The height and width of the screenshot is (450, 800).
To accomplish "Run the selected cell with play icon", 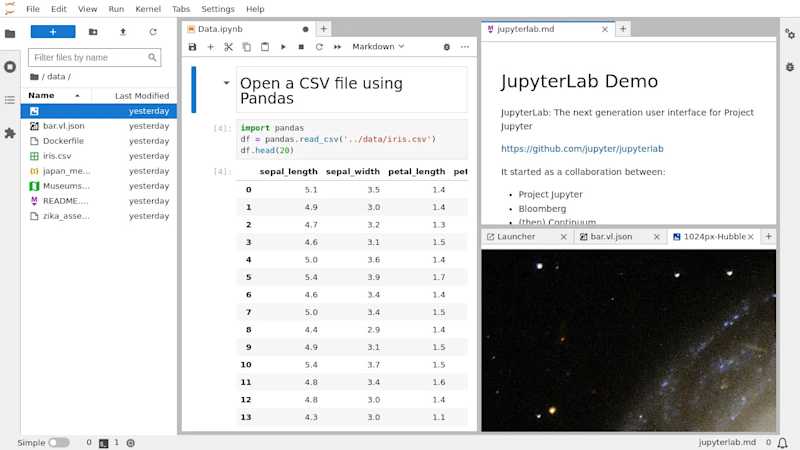I will (283, 47).
